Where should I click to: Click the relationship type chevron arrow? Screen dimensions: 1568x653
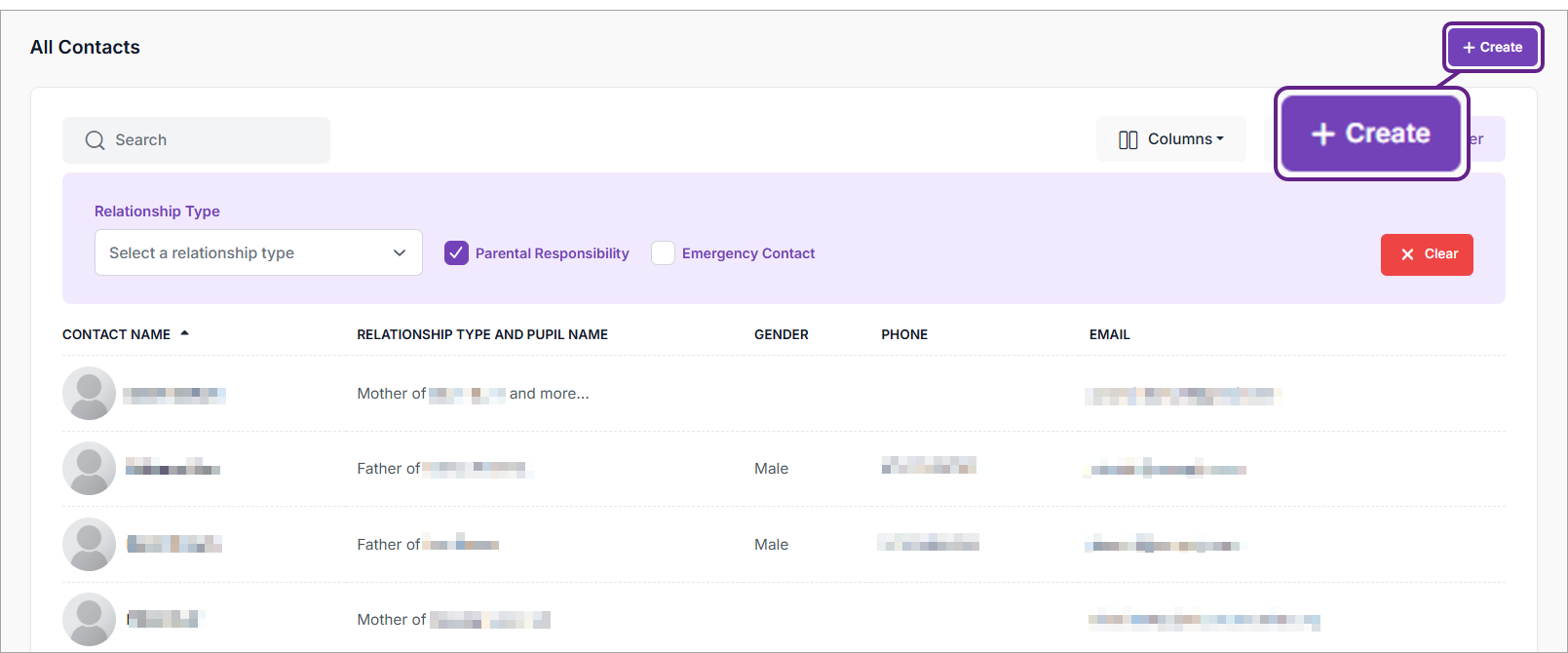coord(400,253)
